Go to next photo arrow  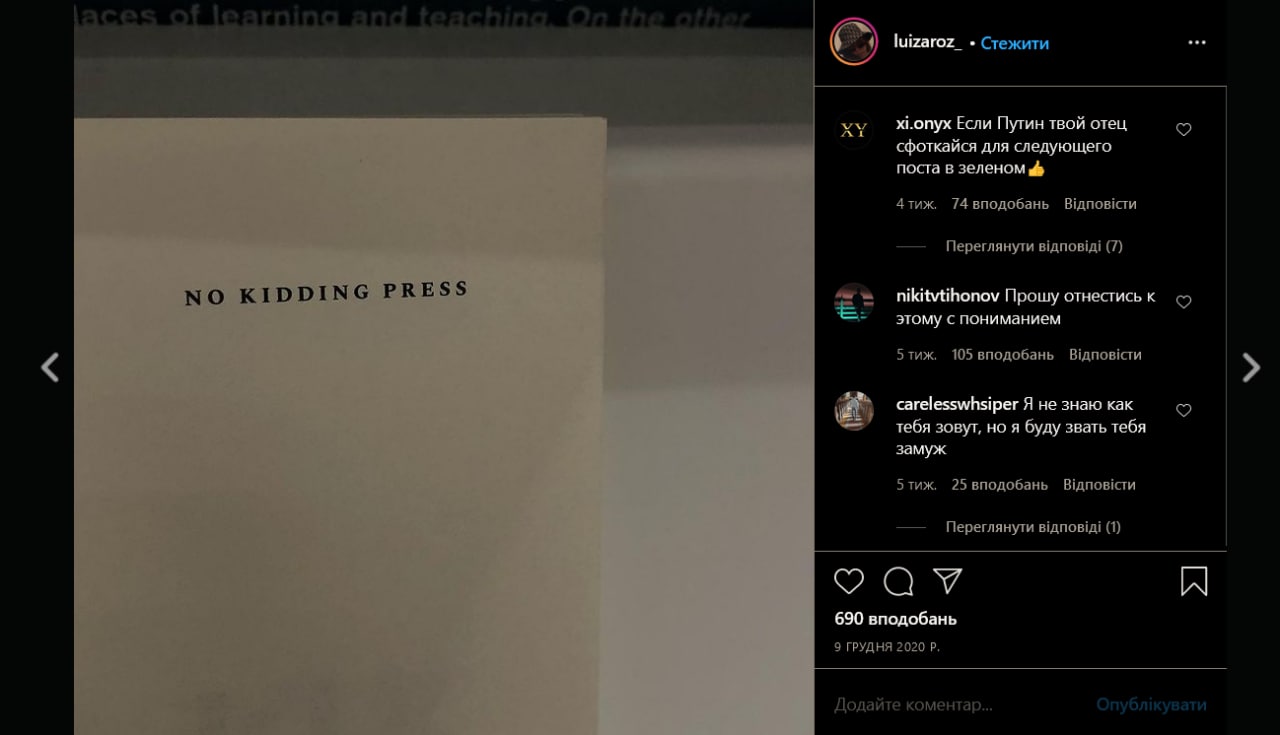pyautogui.click(x=1251, y=368)
